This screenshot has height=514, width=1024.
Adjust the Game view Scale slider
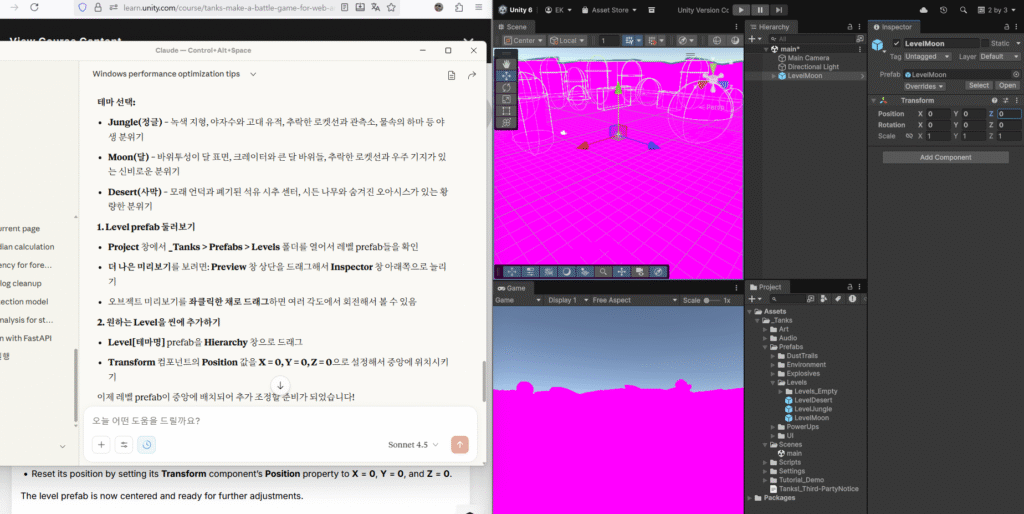708,300
